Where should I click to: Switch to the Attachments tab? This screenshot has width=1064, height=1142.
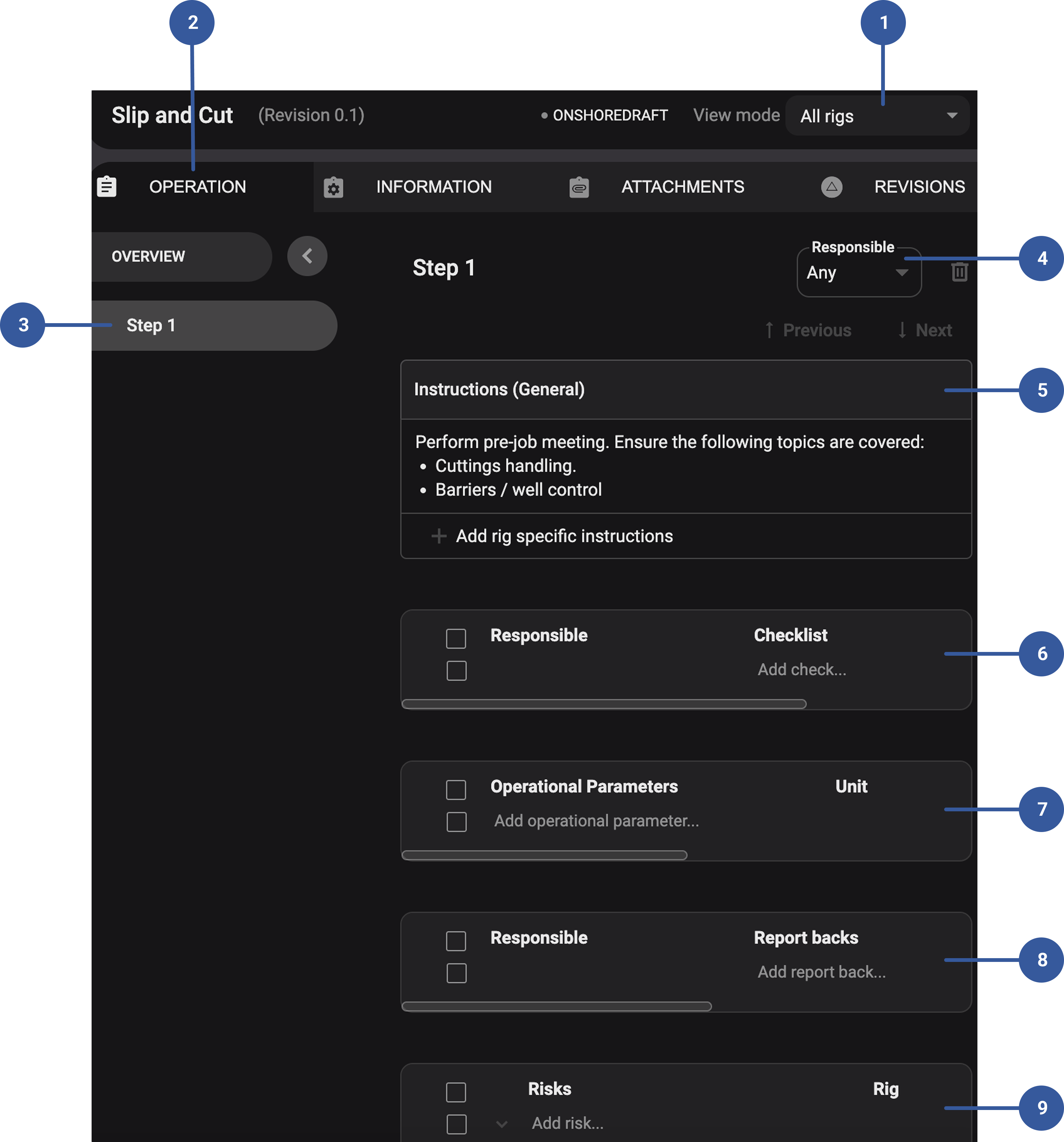click(682, 186)
